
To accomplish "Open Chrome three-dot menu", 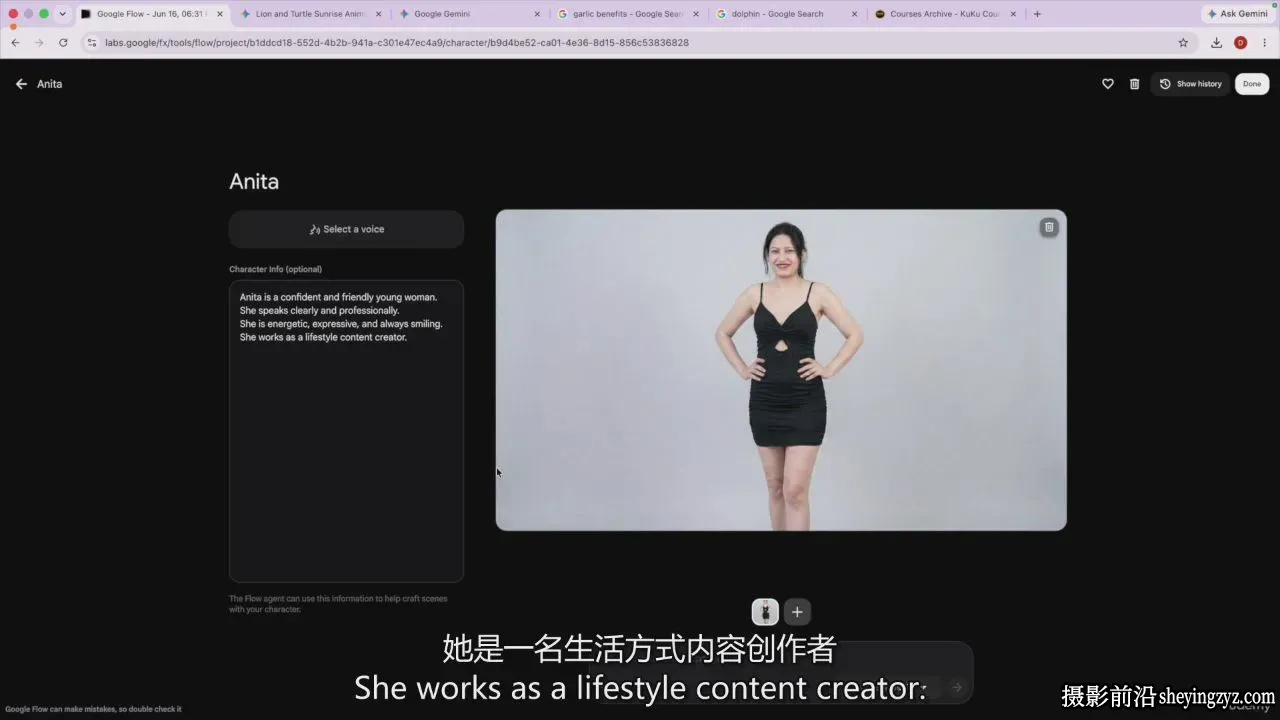I will point(1264,43).
